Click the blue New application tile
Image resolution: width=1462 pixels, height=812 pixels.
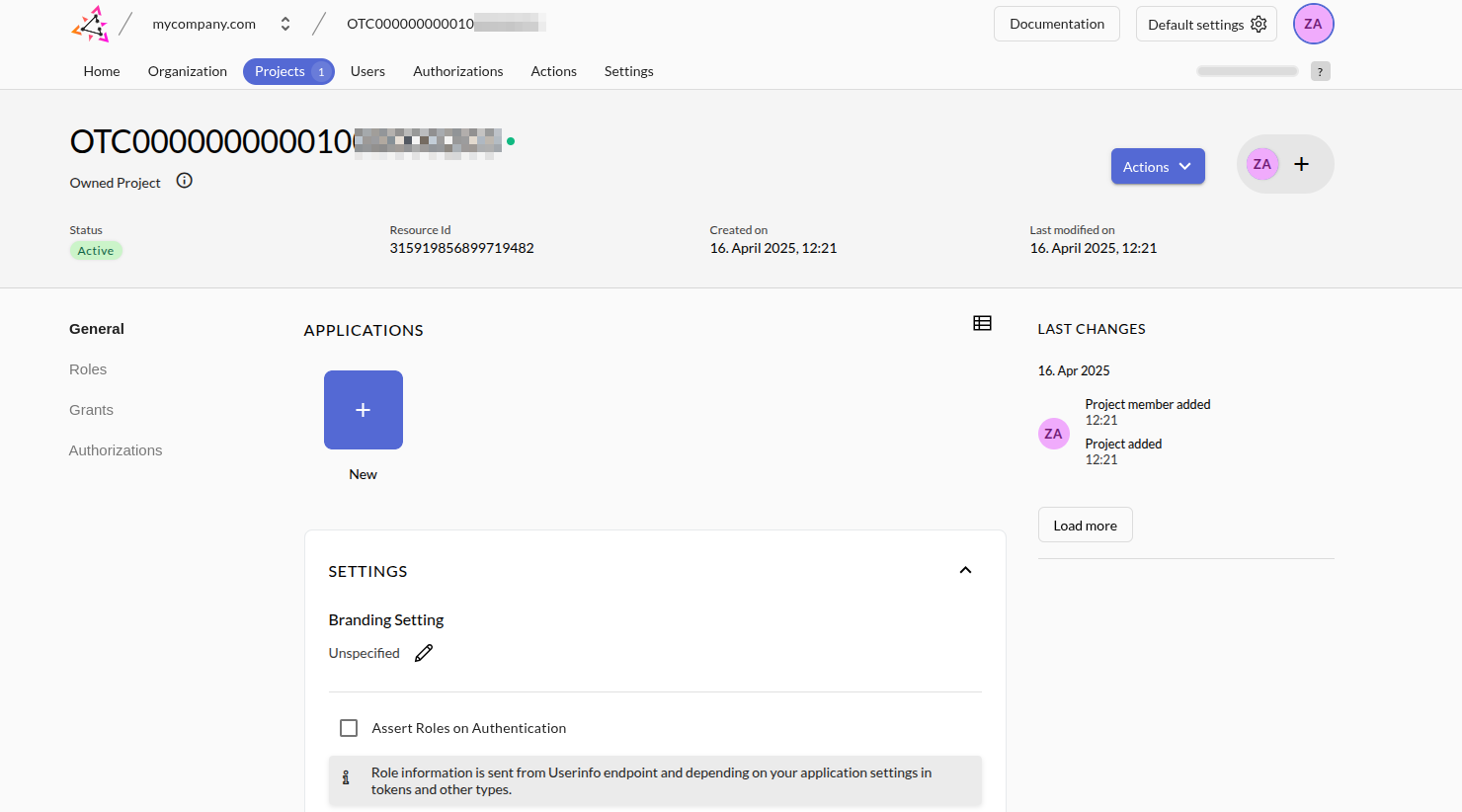pyautogui.click(x=363, y=410)
